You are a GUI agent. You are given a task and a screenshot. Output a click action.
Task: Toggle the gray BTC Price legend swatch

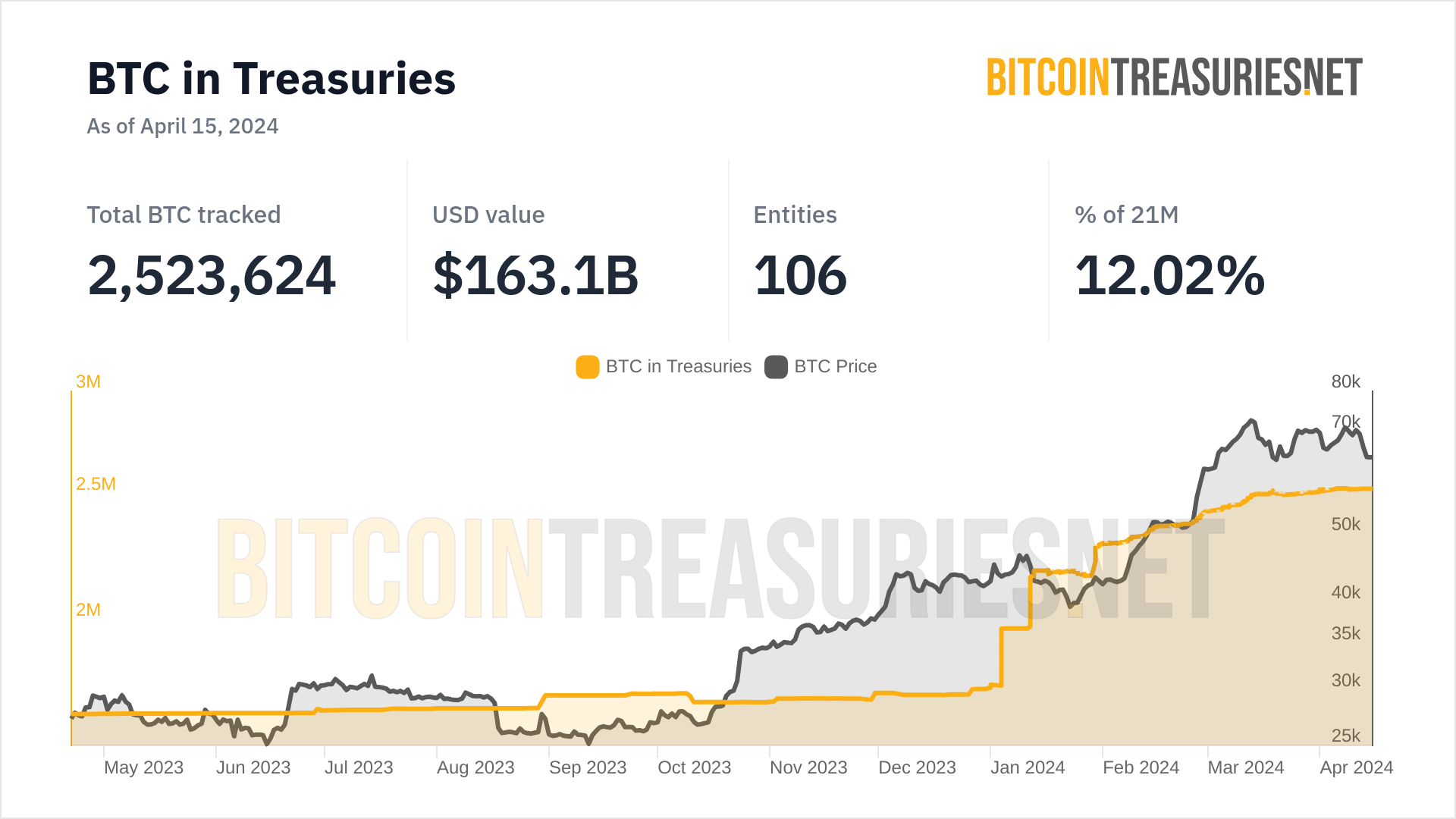pos(776,367)
